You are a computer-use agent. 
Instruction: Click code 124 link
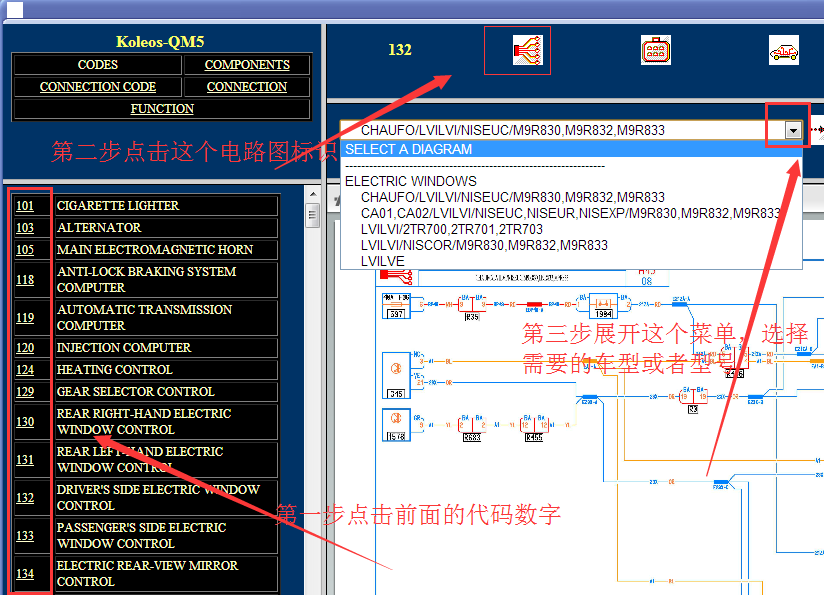[x=25, y=370]
